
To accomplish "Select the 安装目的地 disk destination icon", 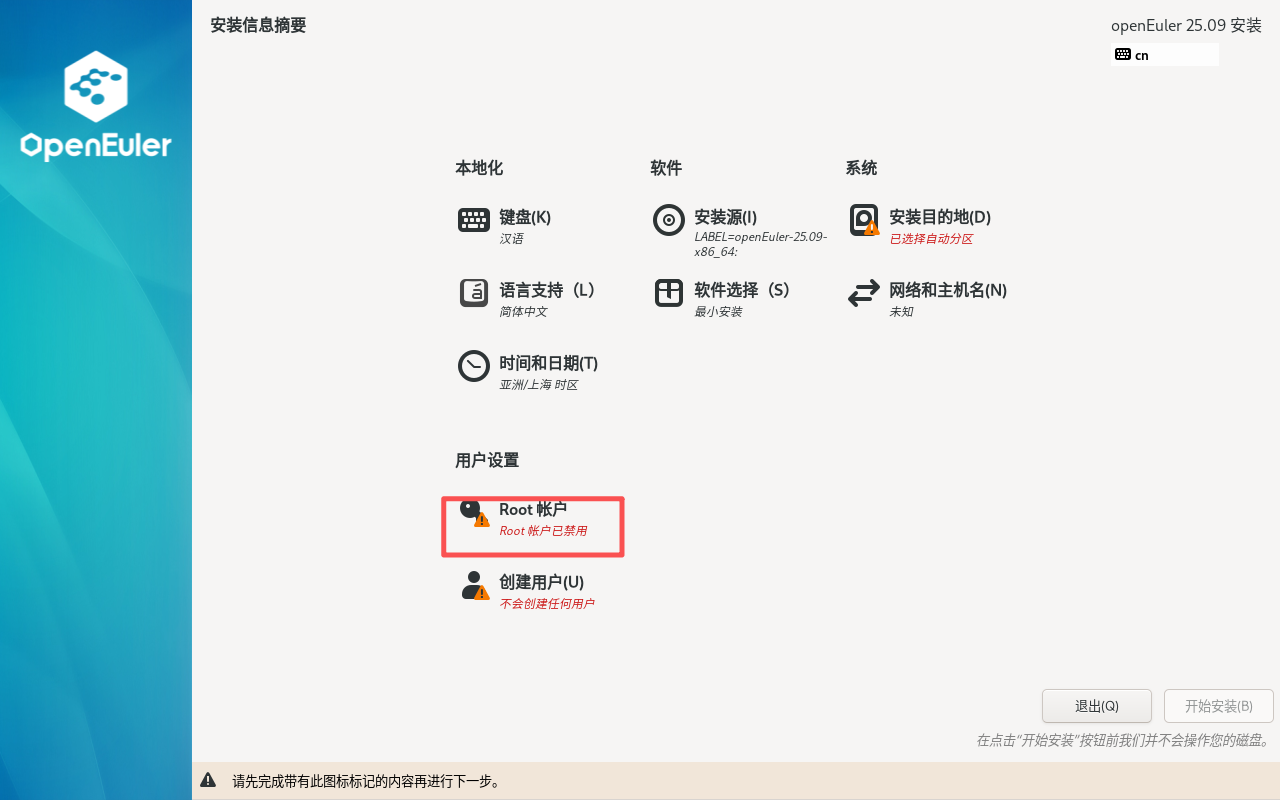I will (861, 218).
